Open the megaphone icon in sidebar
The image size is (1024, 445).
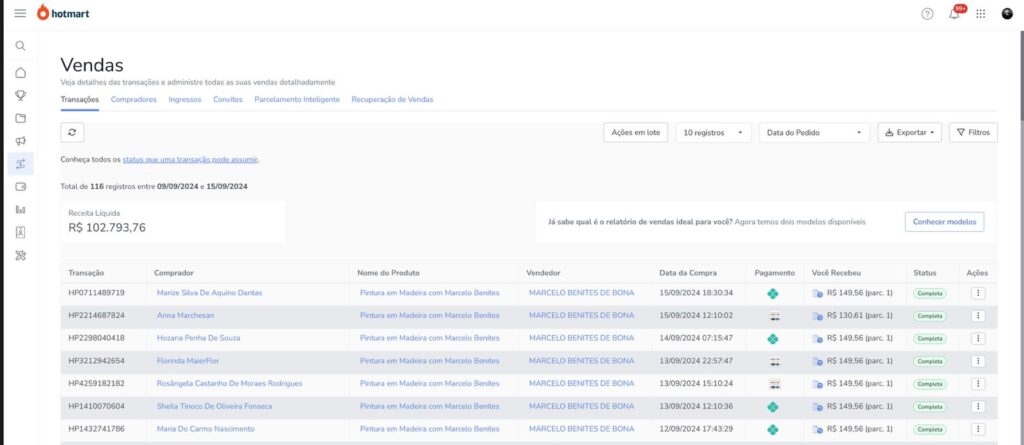[x=20, y=140]
